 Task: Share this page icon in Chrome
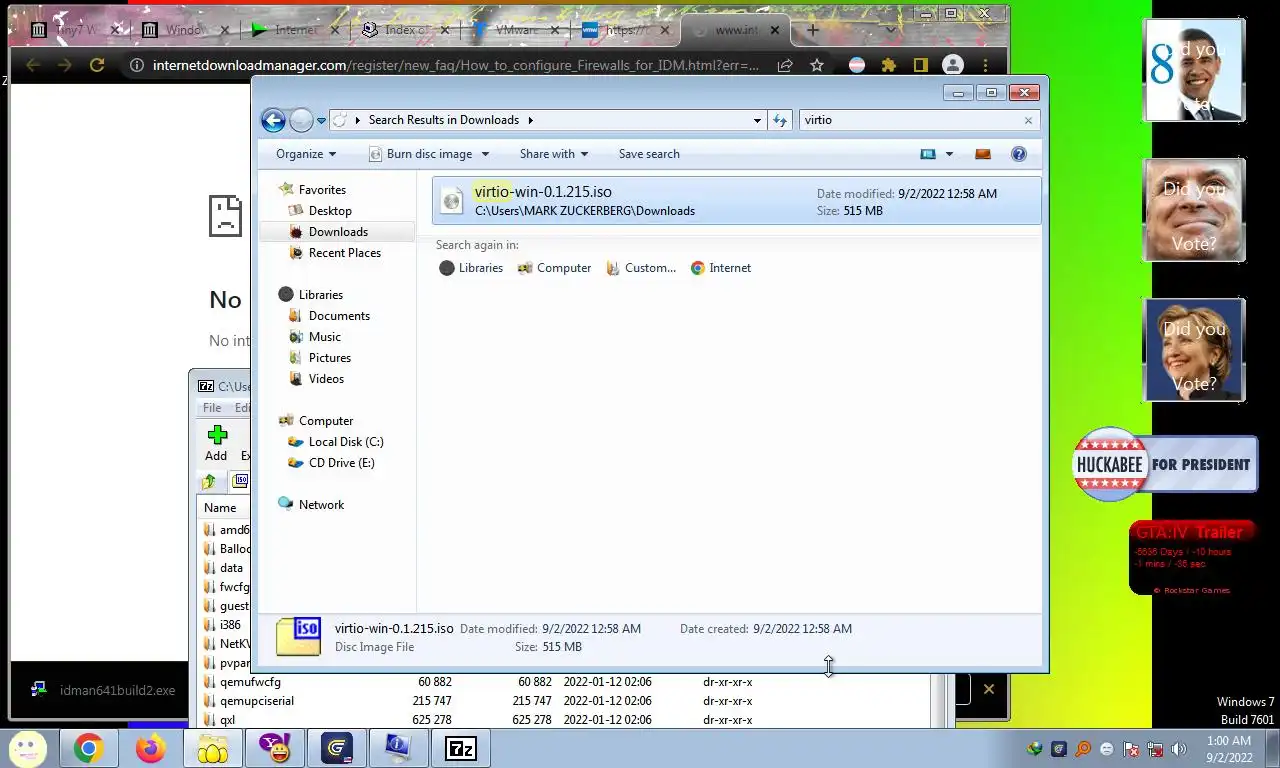tap(785, 65)
